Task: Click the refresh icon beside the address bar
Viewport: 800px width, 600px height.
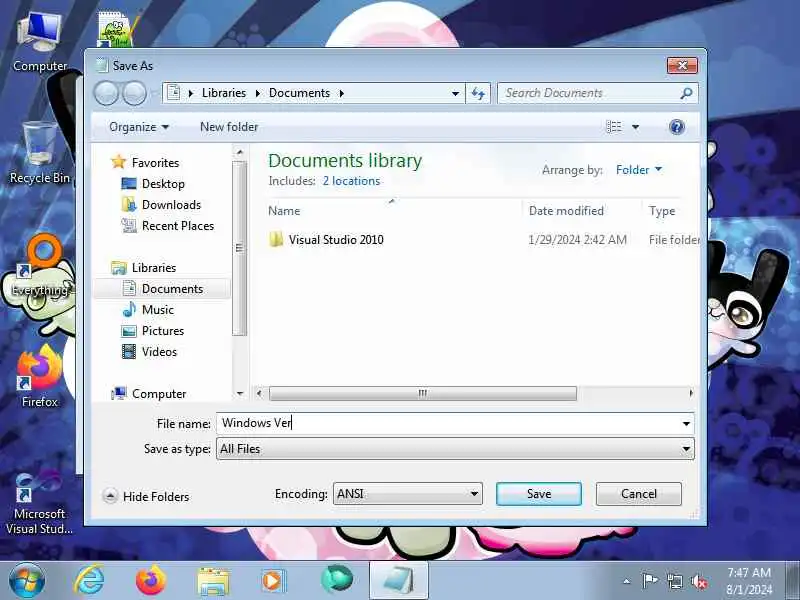Action: 478,93
